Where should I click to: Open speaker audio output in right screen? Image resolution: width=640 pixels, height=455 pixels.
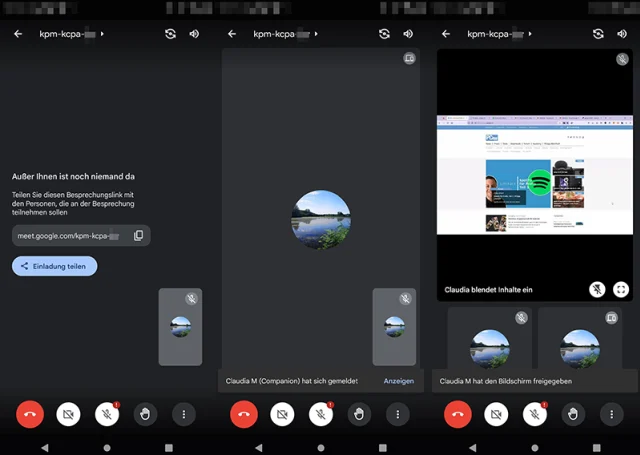tap(622, 34)
